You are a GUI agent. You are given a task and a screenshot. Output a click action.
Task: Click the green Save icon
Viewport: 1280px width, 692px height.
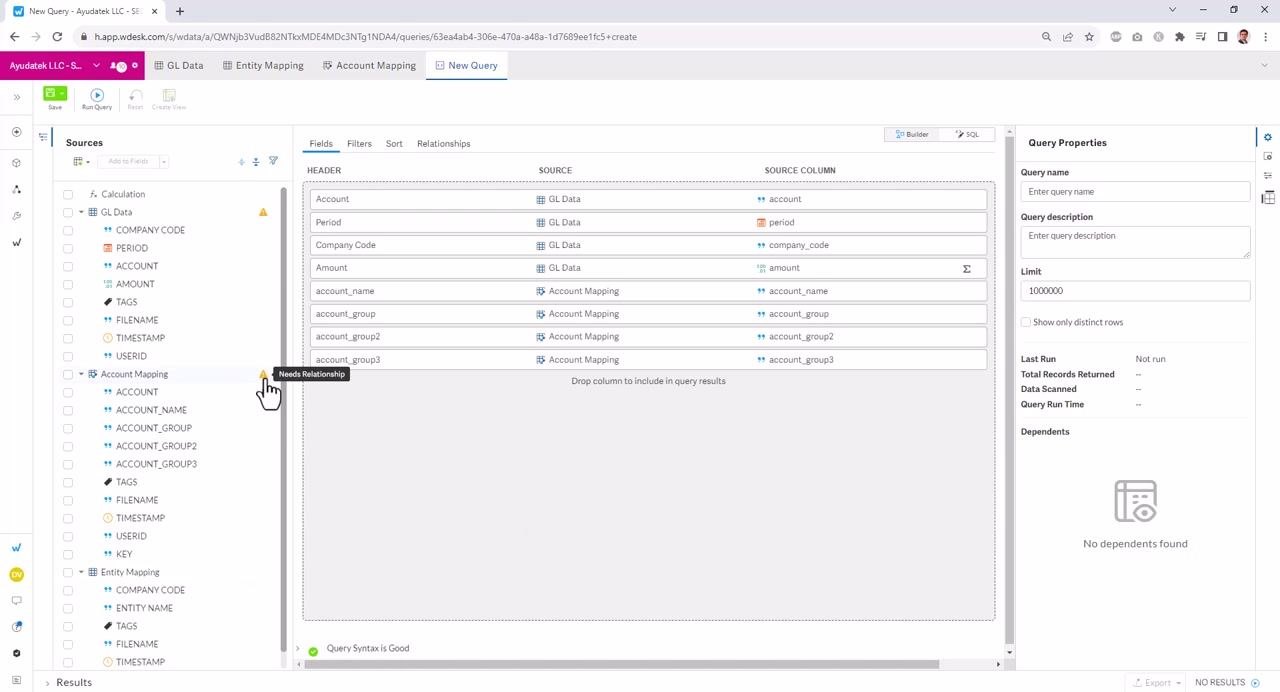click(x=50, y=93)
